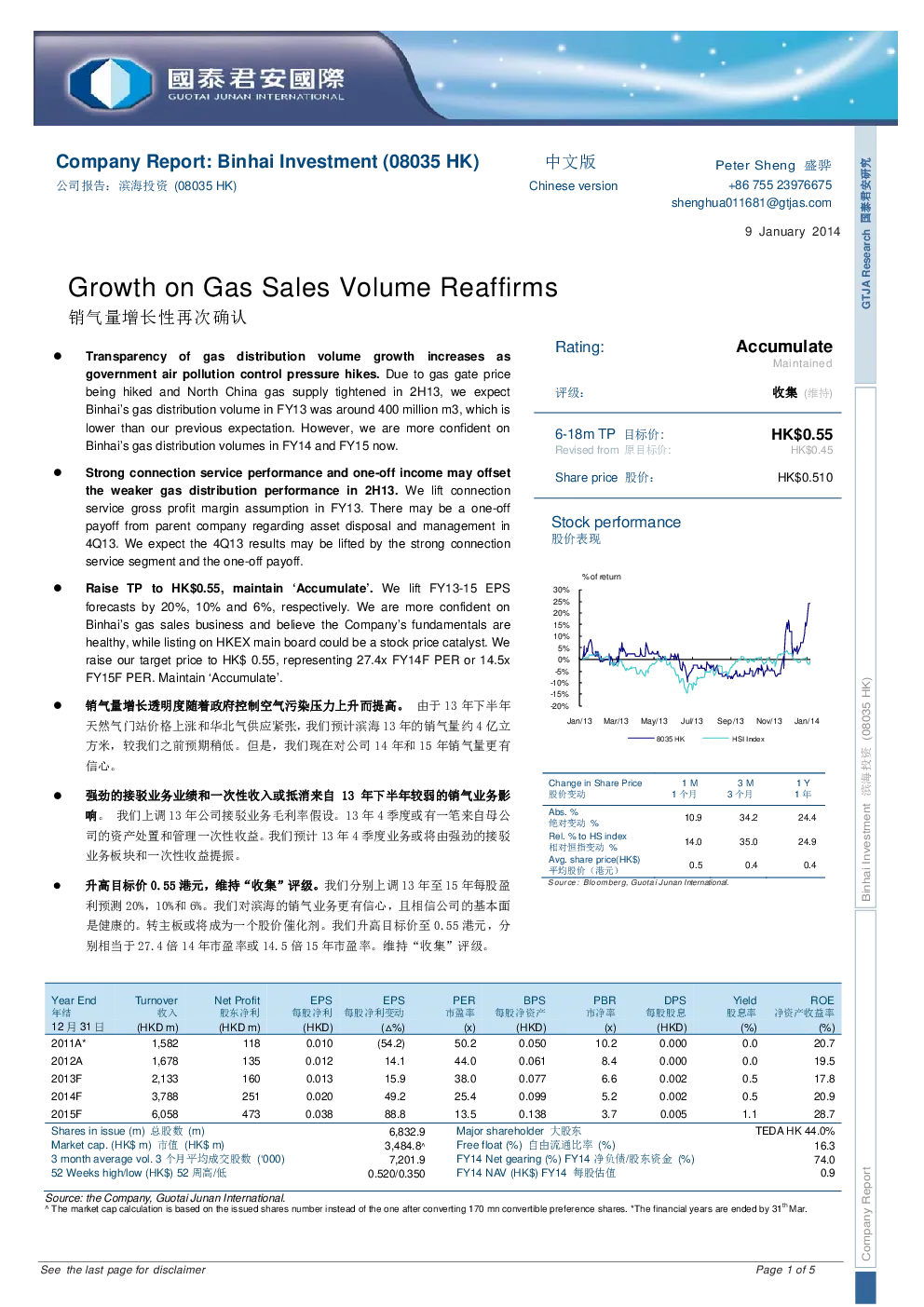Click See the last page for disclaimer
This screenshot has width=924, height=1307.
(x=123, y=1271)
